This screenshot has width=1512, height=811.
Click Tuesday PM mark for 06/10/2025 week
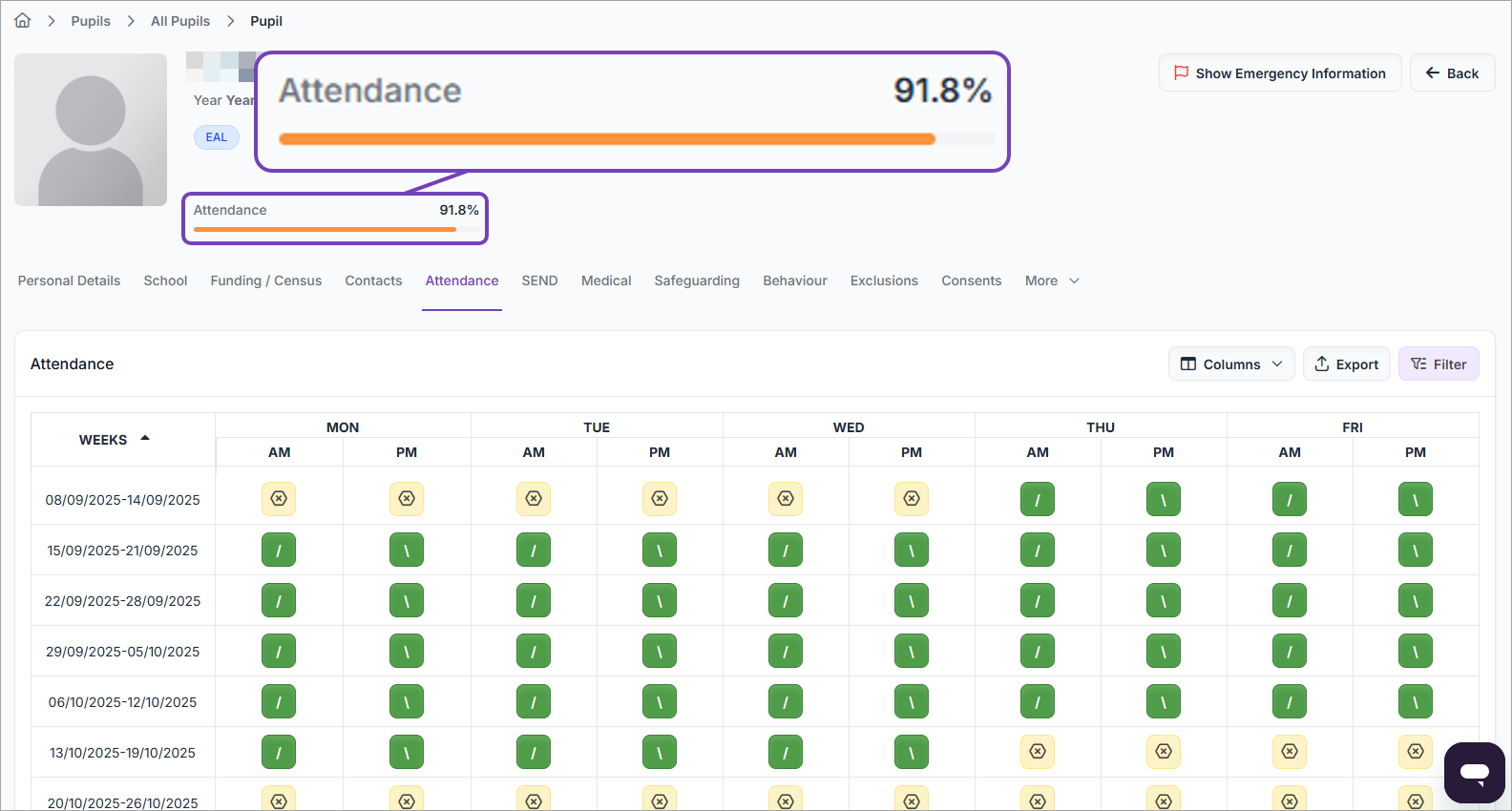click(x=660, y=701)
